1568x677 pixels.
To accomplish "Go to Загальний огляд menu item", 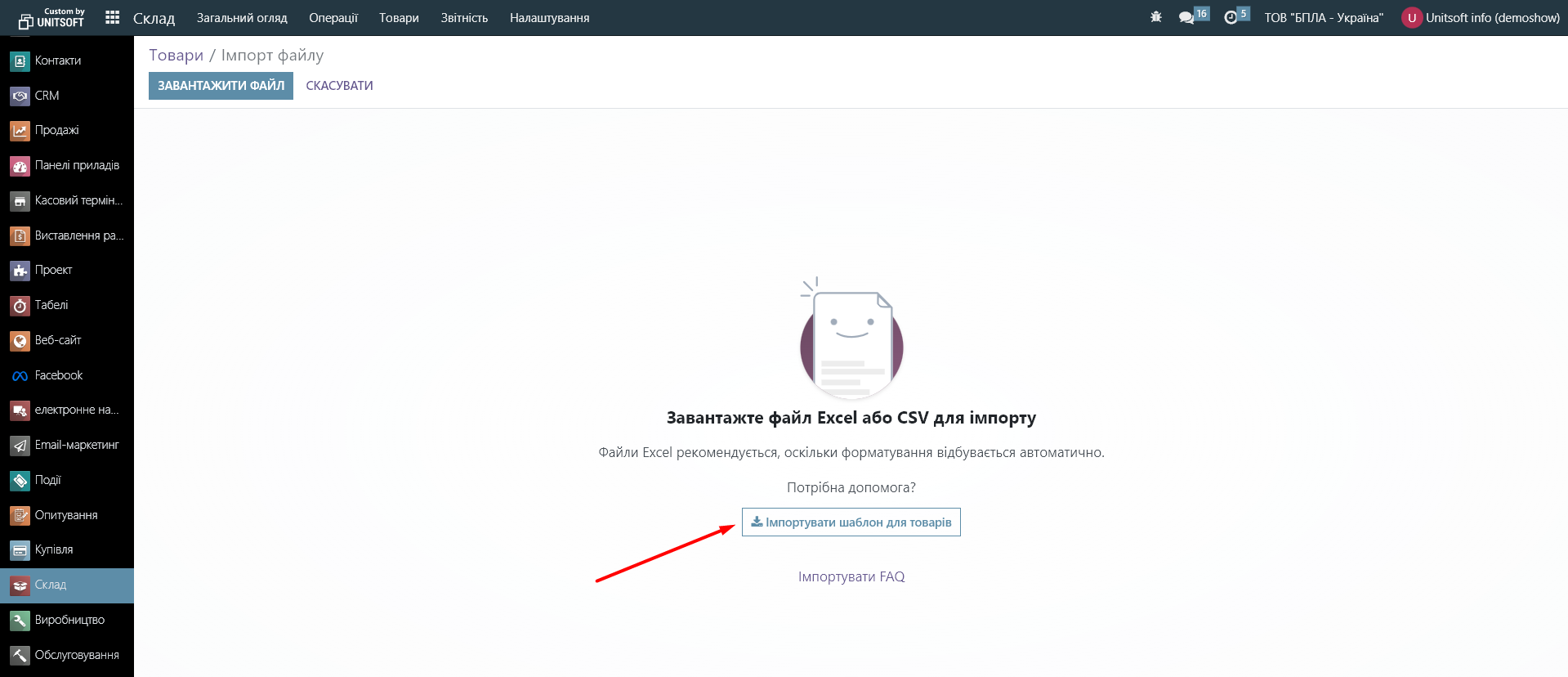I will point(242,18).
